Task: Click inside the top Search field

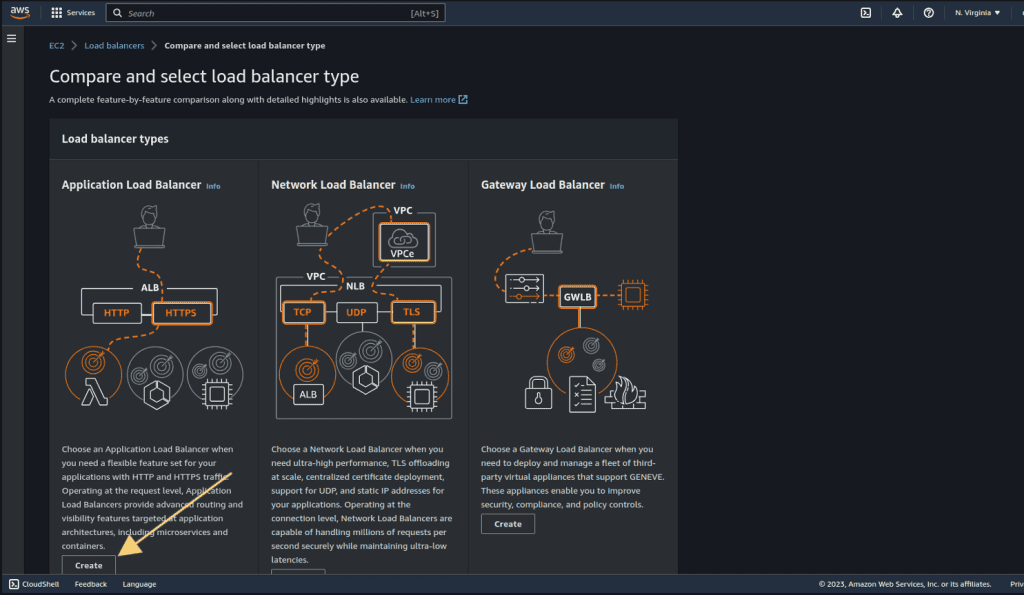Action: click(276, 13)
